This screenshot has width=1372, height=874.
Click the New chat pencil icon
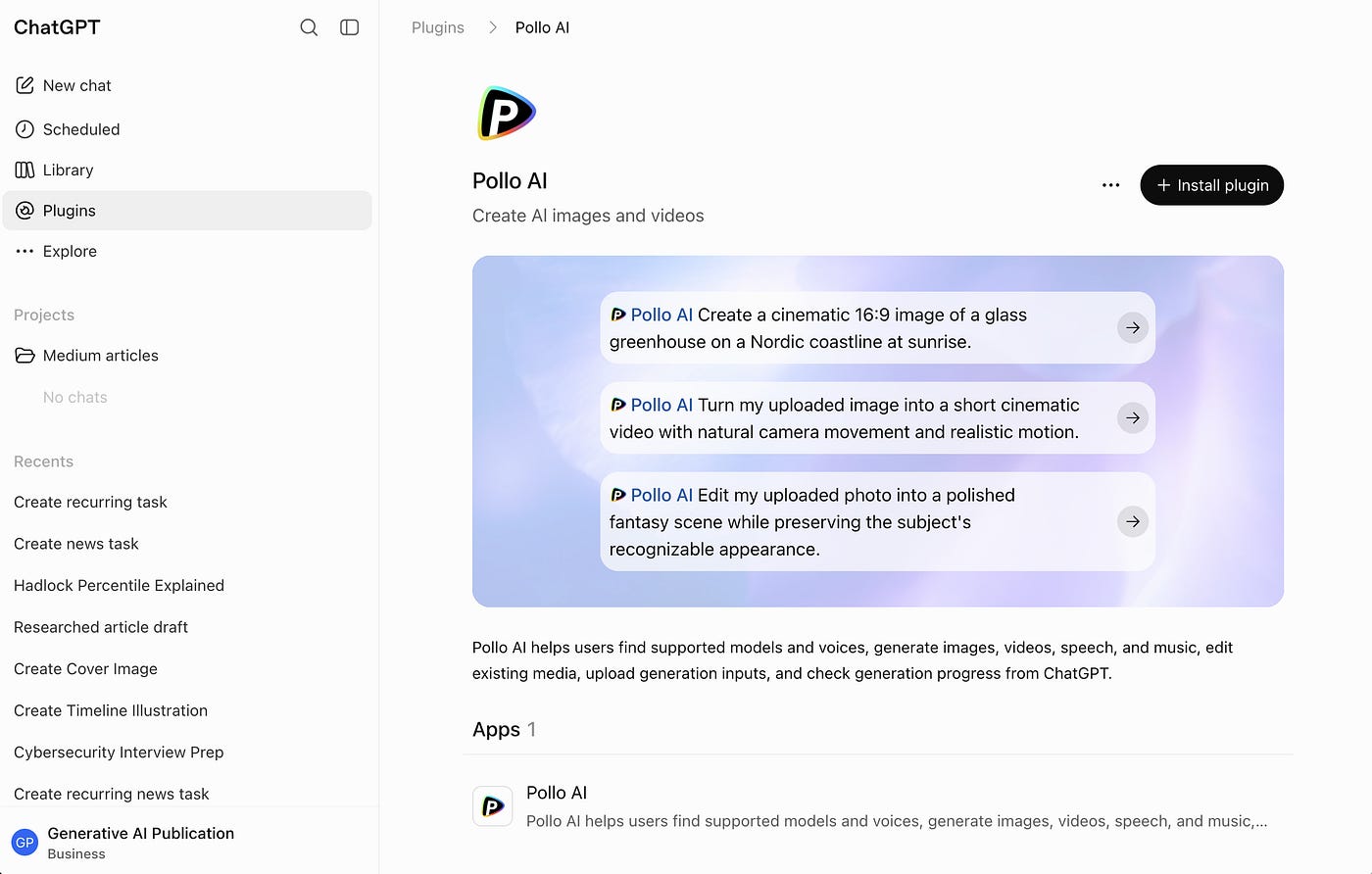click(x=24, y=85)
